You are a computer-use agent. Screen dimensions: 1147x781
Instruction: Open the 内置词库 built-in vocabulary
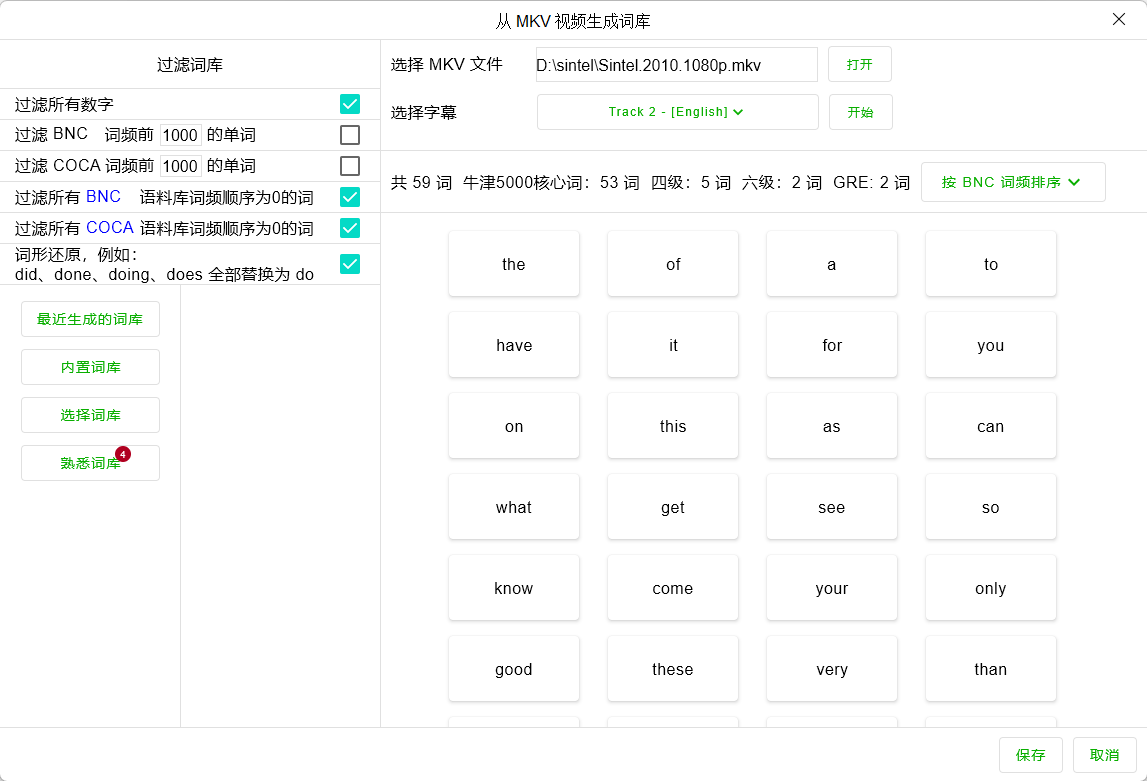(90, 367)
